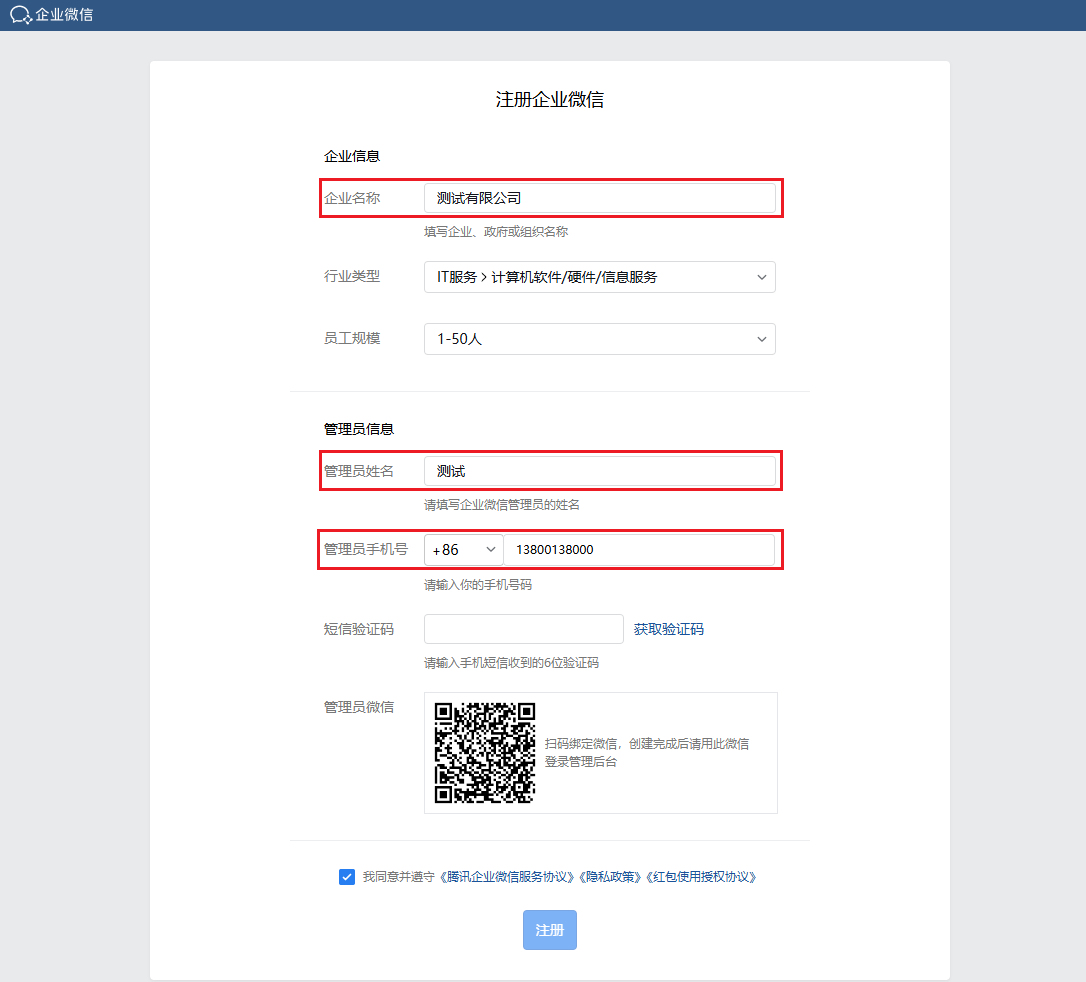Image resolution: width=1086 pixels, height=982 pixels.
Task: Click the 企业名称 input field
Action: [599, 198]
